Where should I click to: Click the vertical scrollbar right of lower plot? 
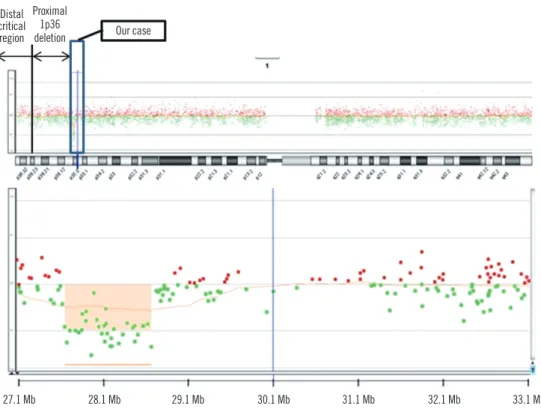(532, 274)
